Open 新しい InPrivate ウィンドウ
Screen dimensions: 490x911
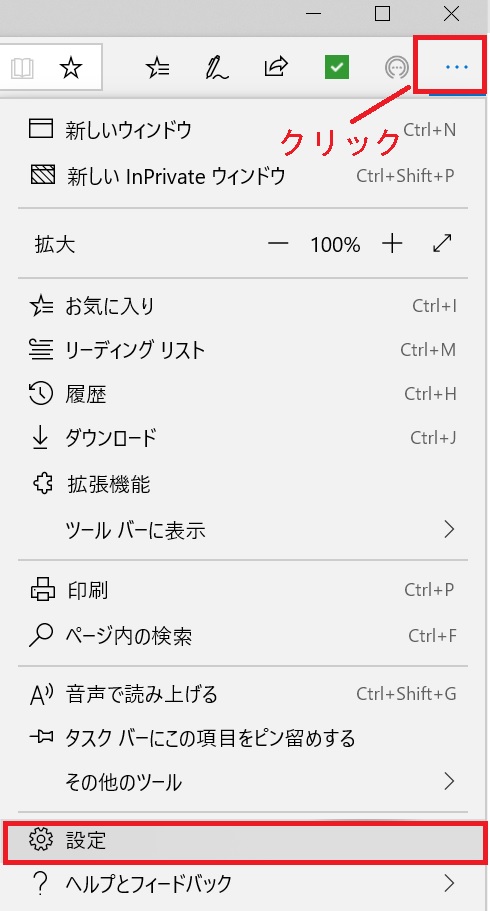tap(243, 175)
